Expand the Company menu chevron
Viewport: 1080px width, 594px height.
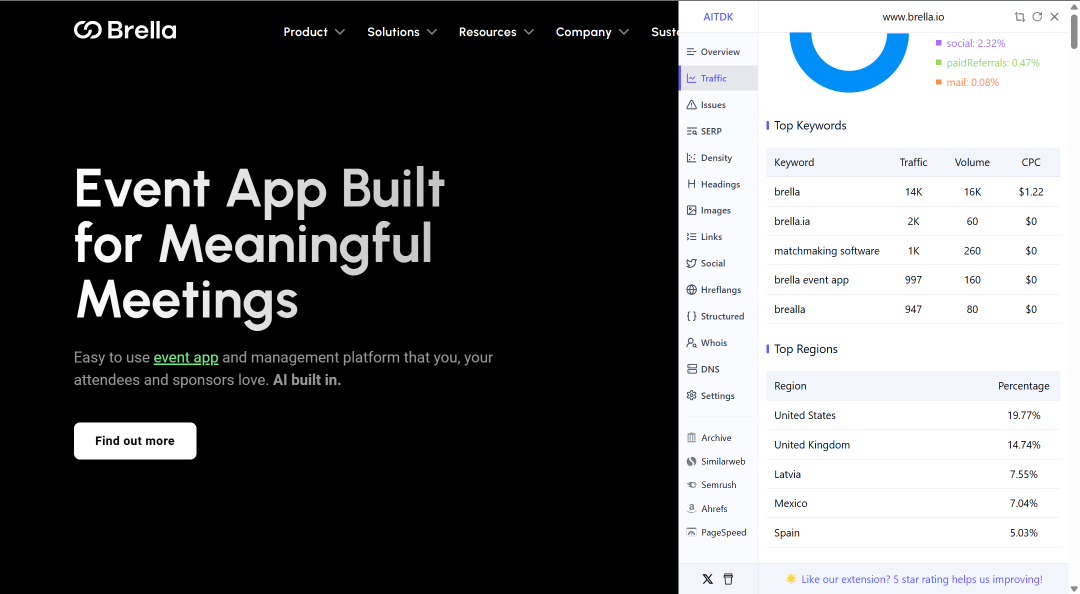[x=624, y=32]
